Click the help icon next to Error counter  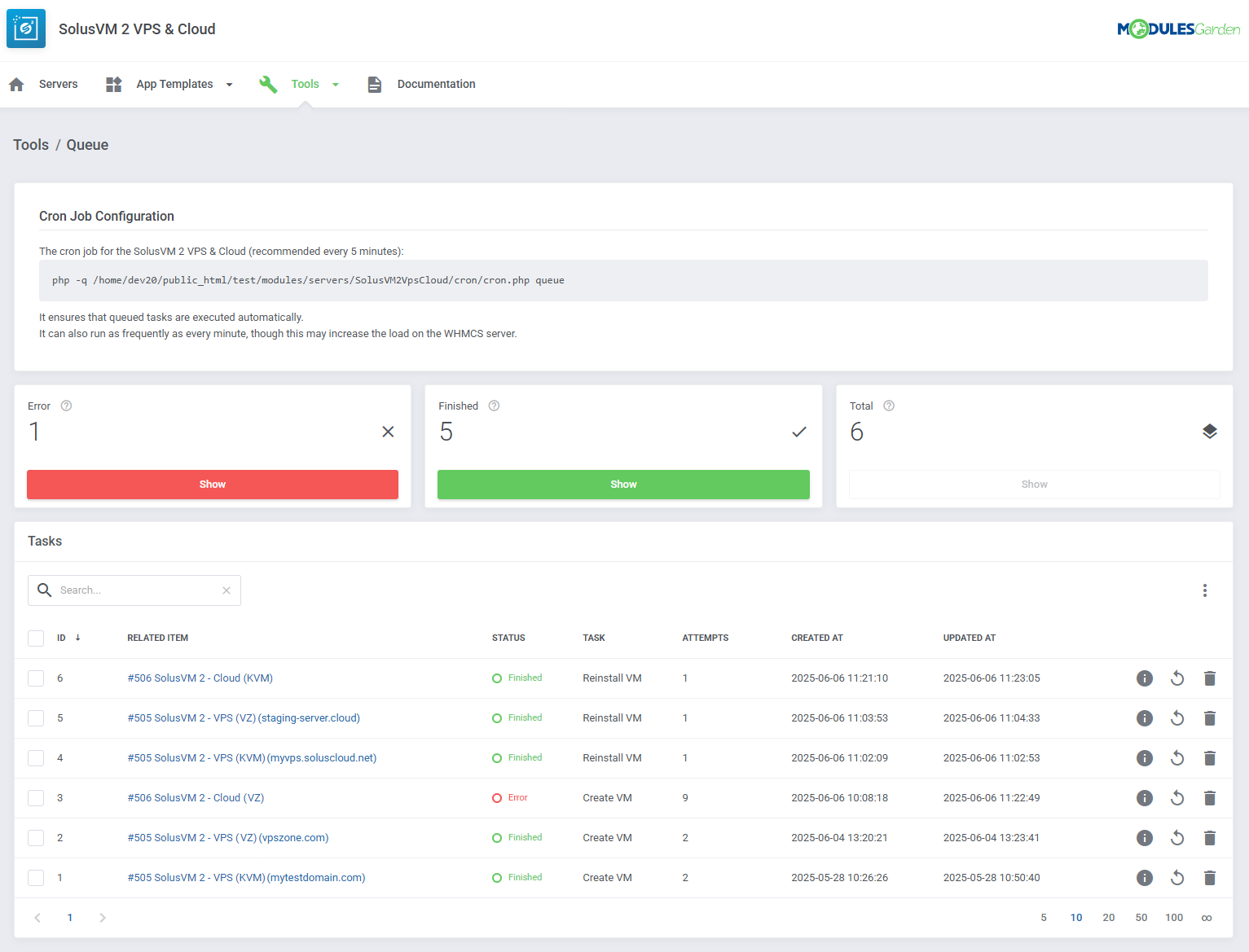pos(66,405)
